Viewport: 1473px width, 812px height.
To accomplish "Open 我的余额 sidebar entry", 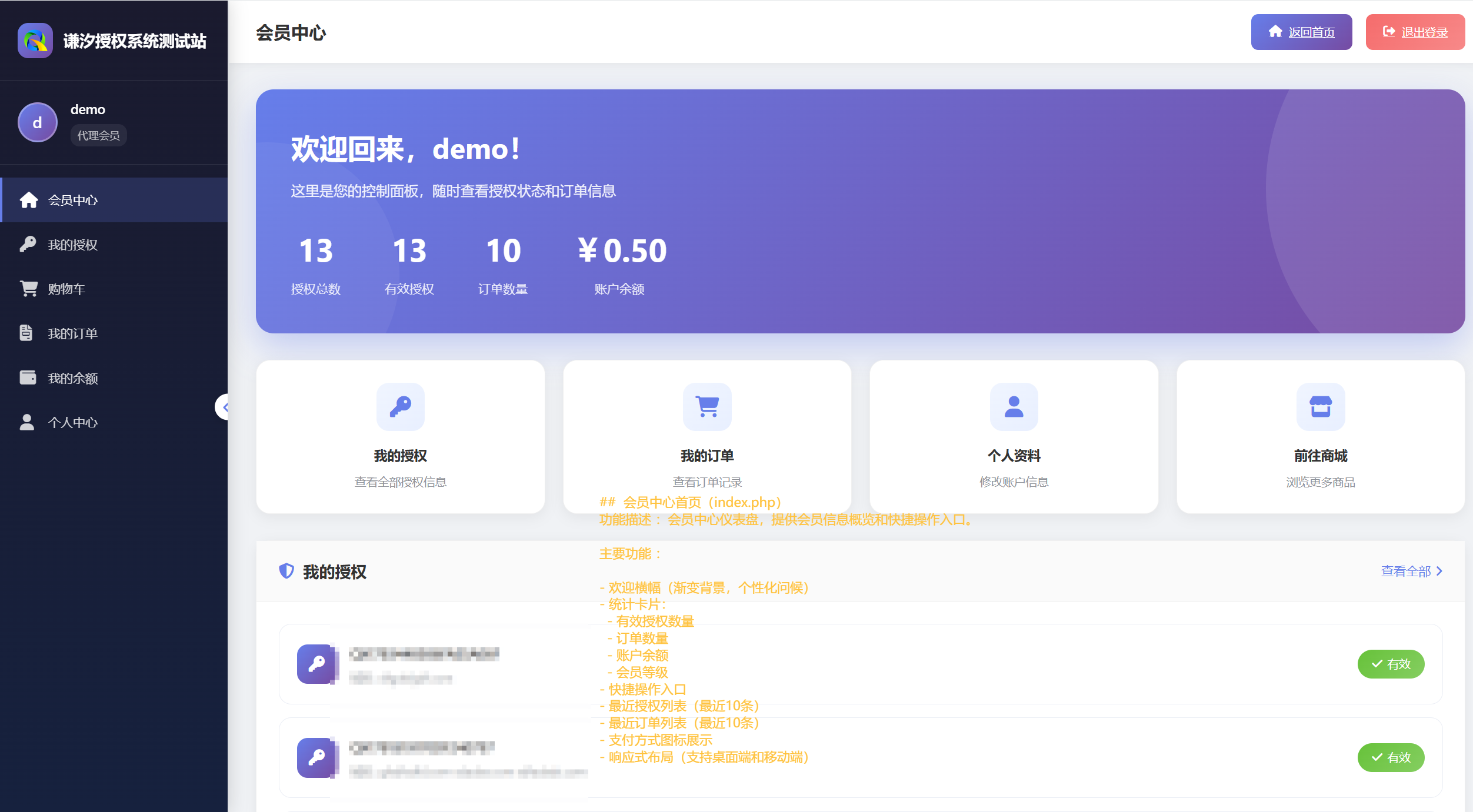I will pos(115,378).
